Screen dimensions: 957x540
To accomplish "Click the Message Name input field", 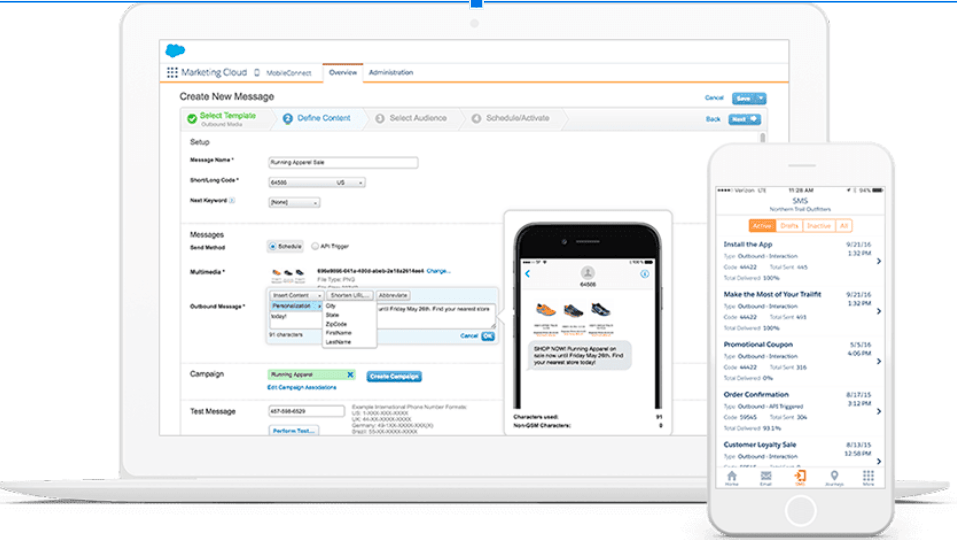I will 343,162.
